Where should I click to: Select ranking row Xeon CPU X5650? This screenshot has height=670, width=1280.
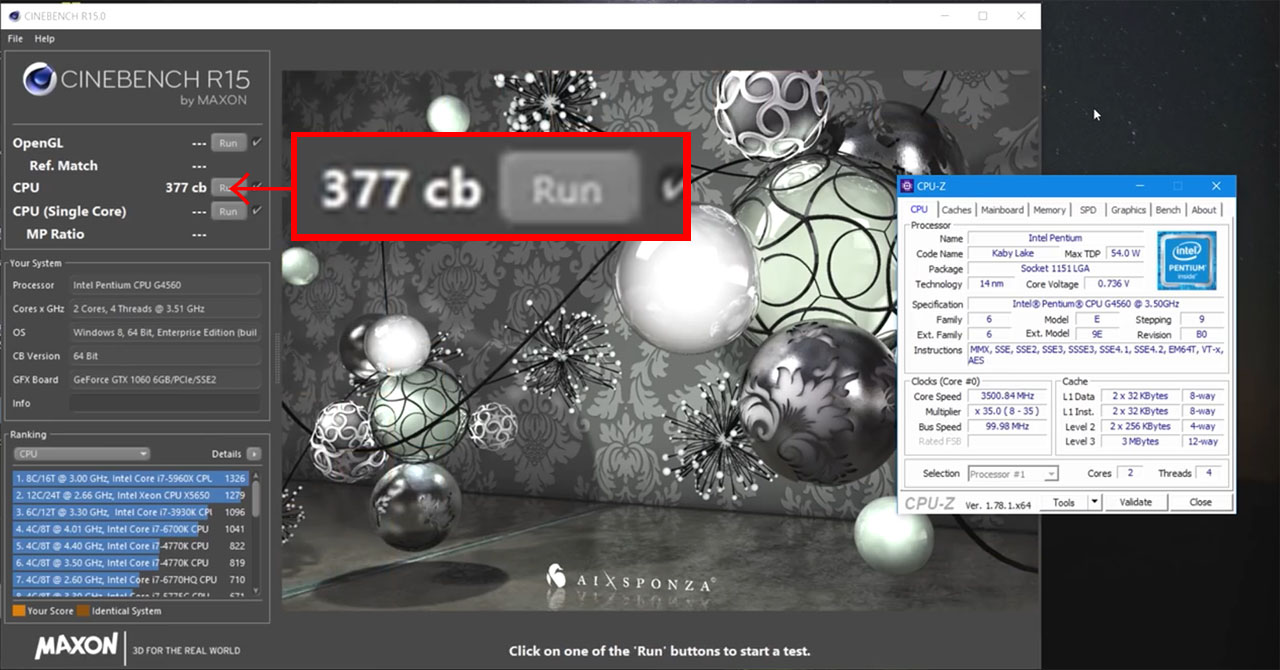click(130, 495)
